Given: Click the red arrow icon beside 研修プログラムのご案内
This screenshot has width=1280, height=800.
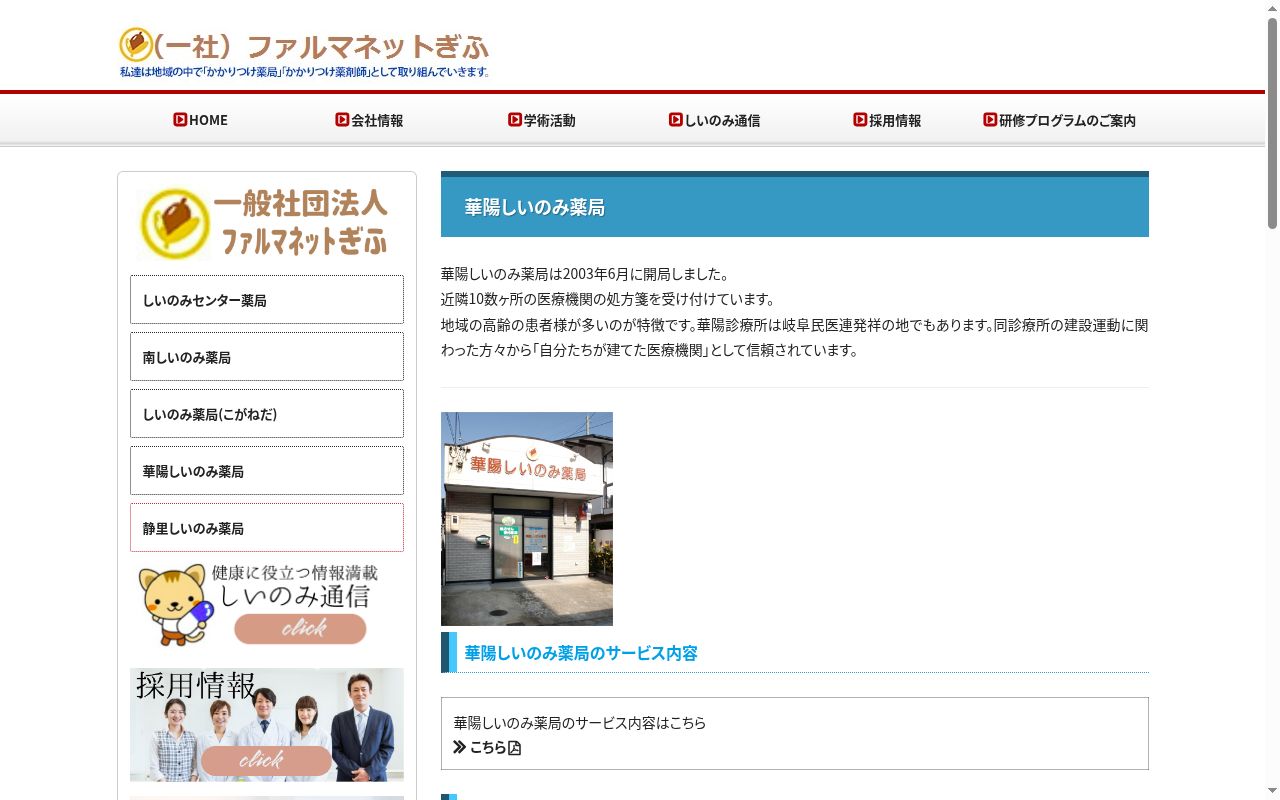Looking at the screenshot, I should tap(990, 119).
